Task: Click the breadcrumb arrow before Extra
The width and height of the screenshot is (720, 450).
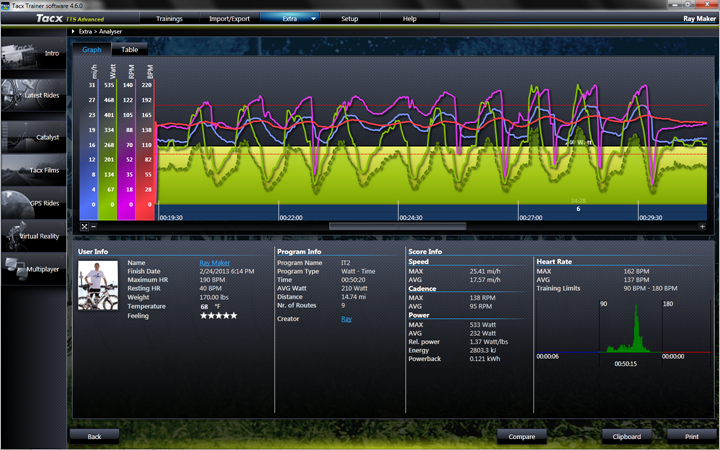Action: 73,31
